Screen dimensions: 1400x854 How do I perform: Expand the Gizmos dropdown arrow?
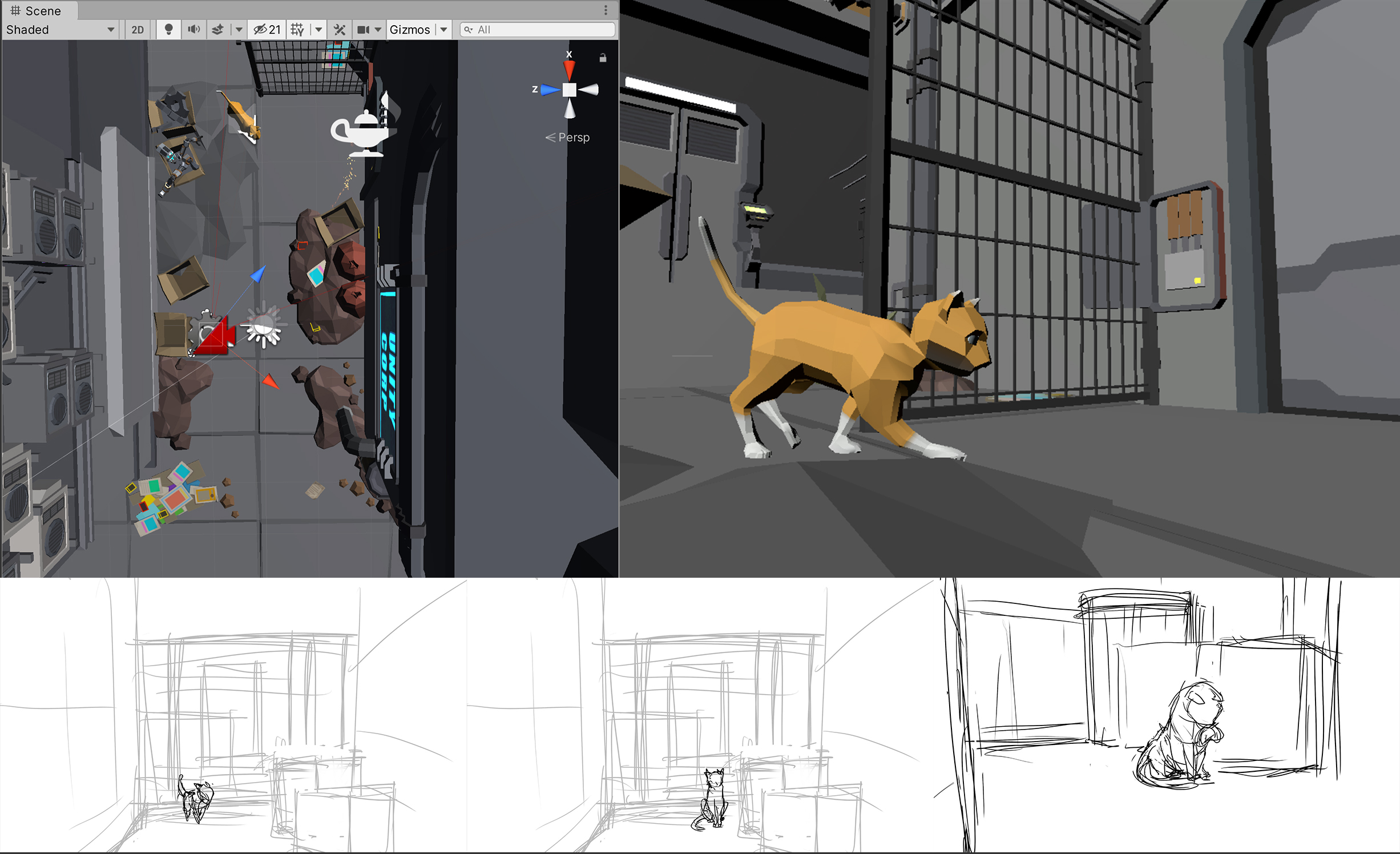(444, 30)
